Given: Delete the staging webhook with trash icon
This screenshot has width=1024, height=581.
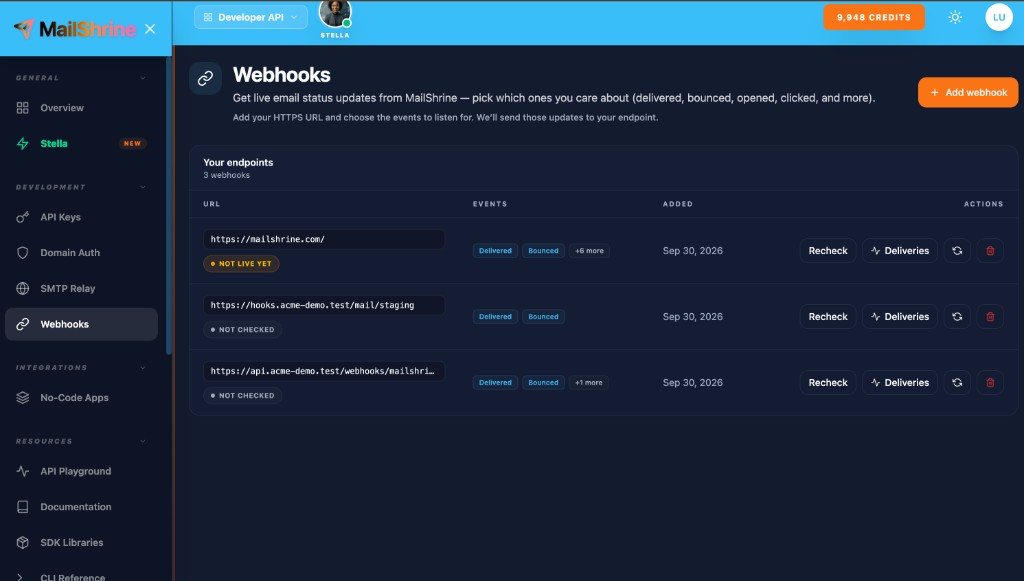Looking at the screenshot, I should click(990, 317).
